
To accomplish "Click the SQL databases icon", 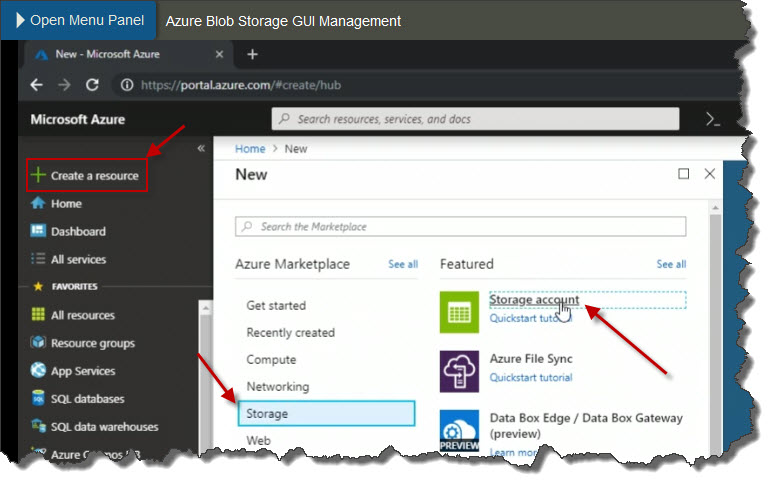I will (x=38, y=398).
